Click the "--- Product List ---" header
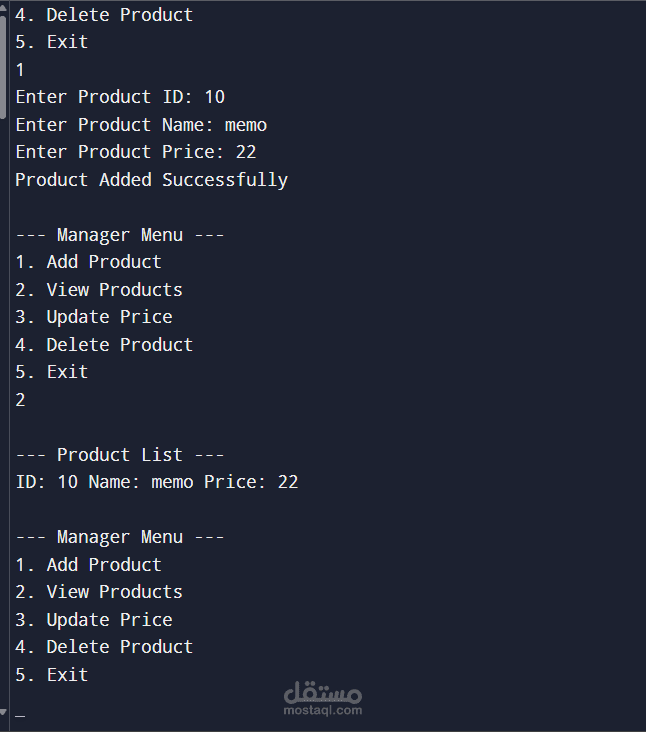646x732 pixels. 120,455
